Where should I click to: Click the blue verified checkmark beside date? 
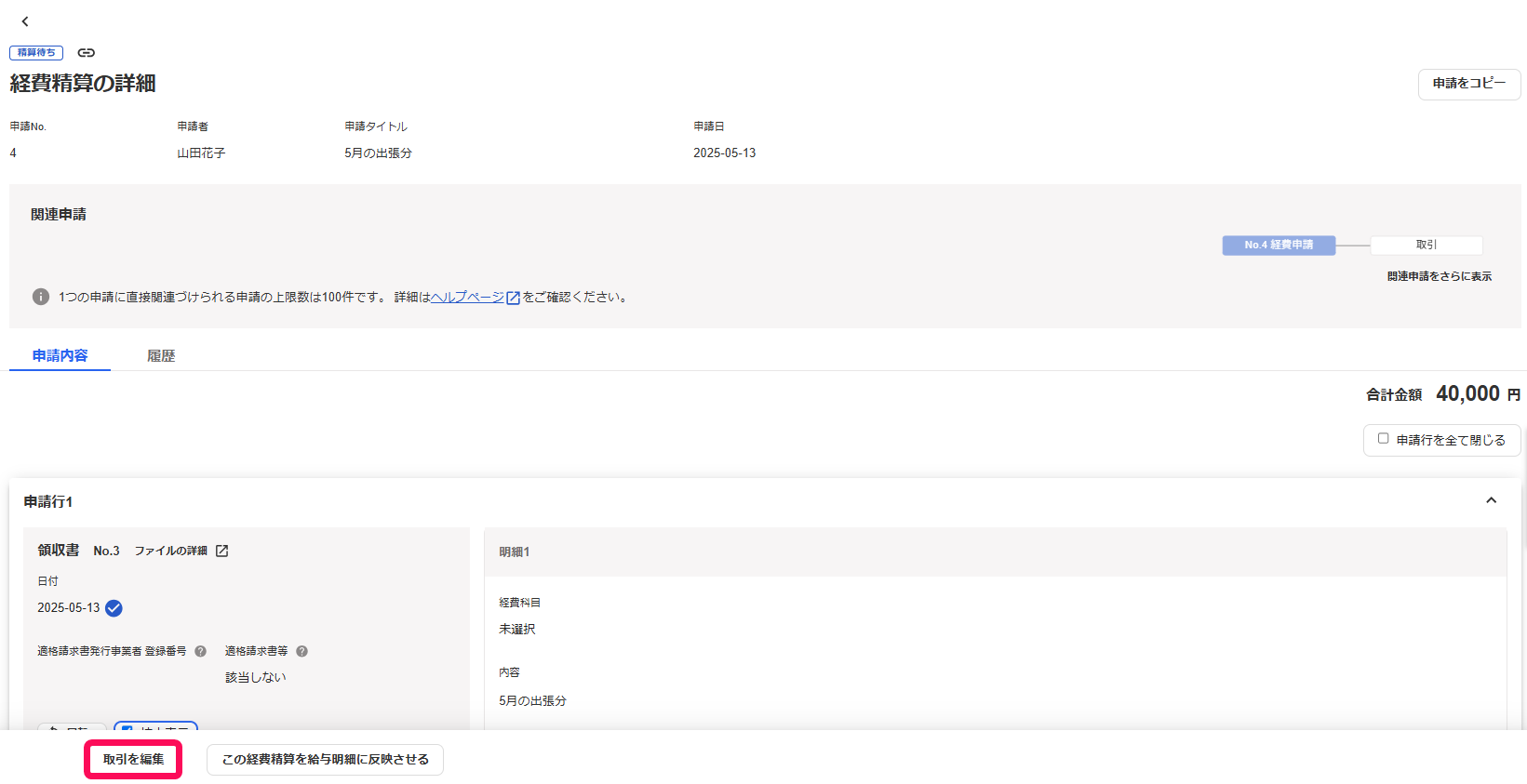[x=114, y=608]
